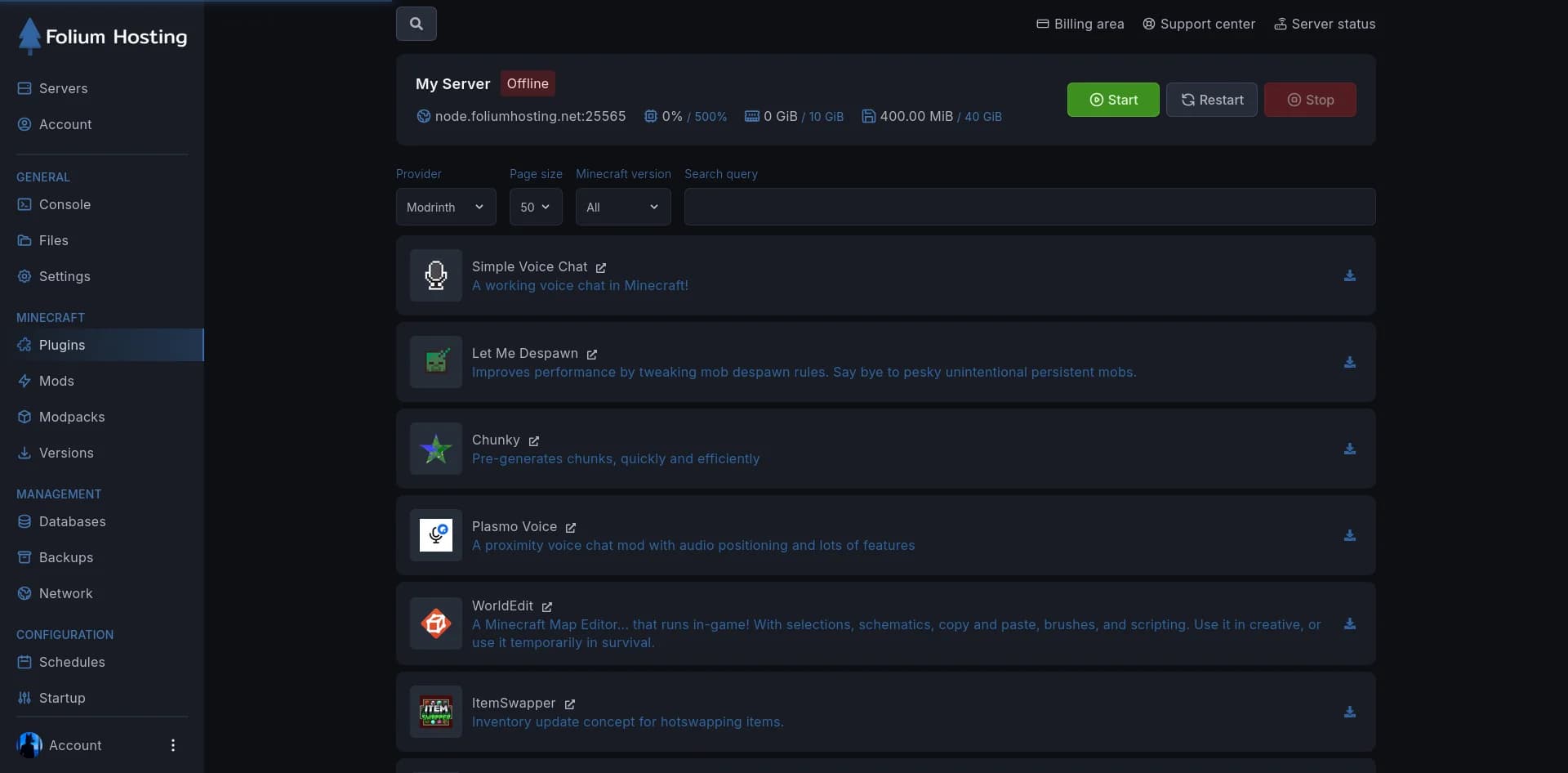Click the Simple Voice Chat microphone thumbnail
This screenshot has width=1568, height=773.
436,275
